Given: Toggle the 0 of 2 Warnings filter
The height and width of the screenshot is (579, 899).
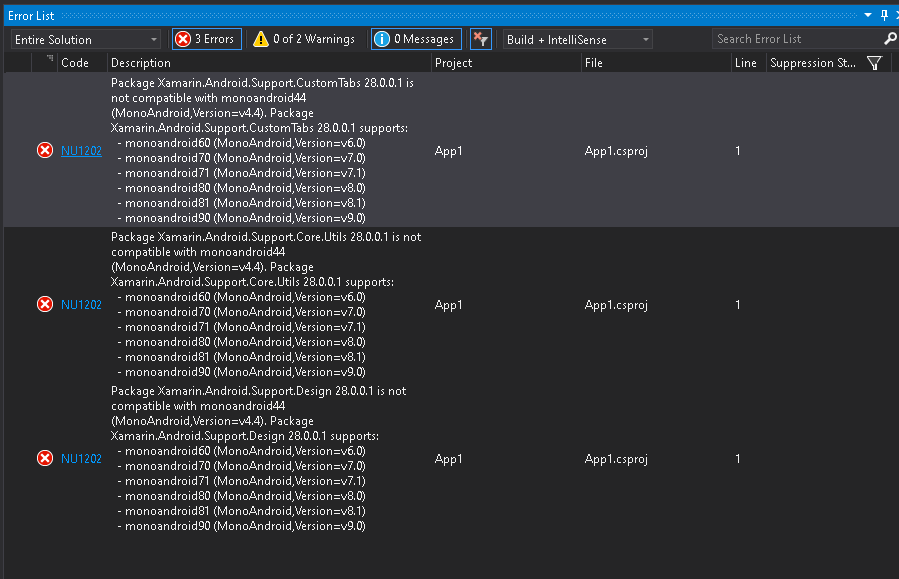Looking at the screenshot, I should point(304,39).
